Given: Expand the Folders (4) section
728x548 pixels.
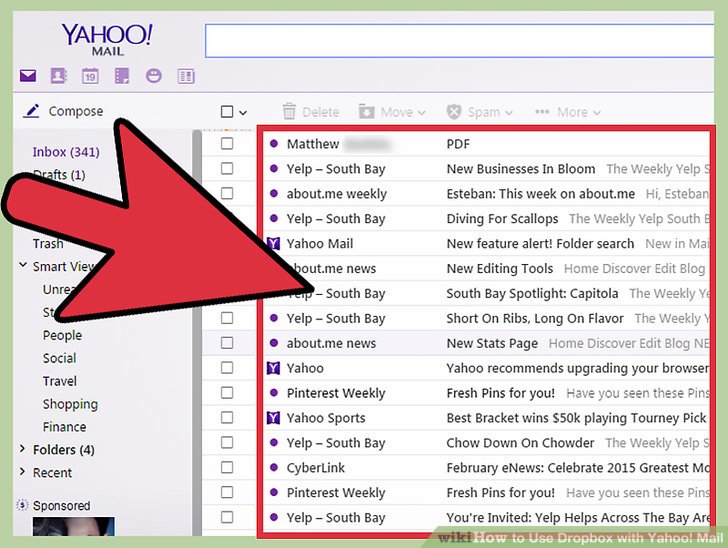Looking at the screenshot, I should point(22,449).
